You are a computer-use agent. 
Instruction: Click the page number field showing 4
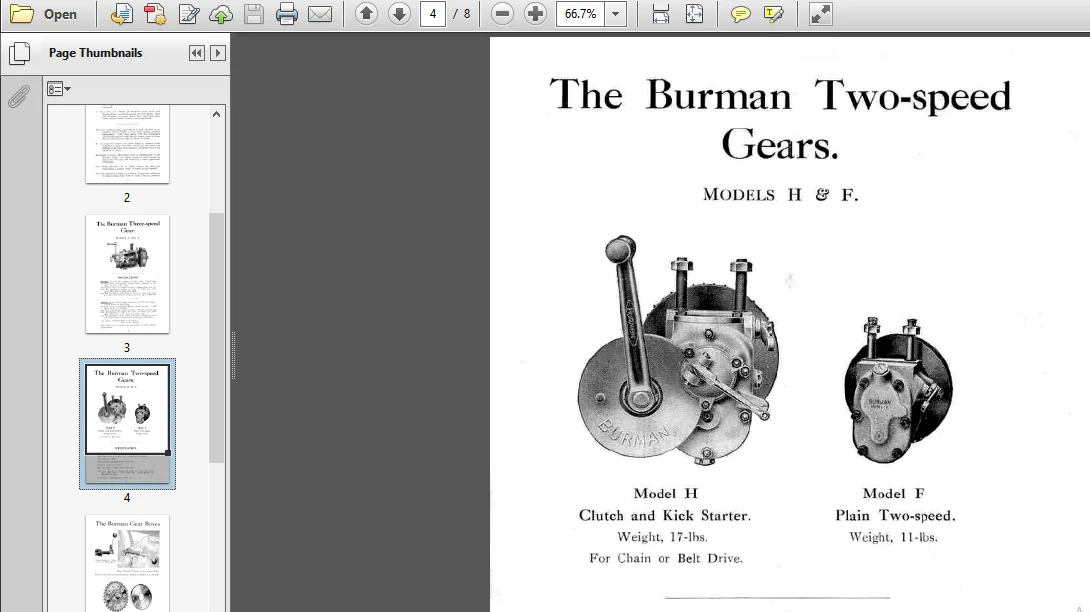click(x=432, y=14)
